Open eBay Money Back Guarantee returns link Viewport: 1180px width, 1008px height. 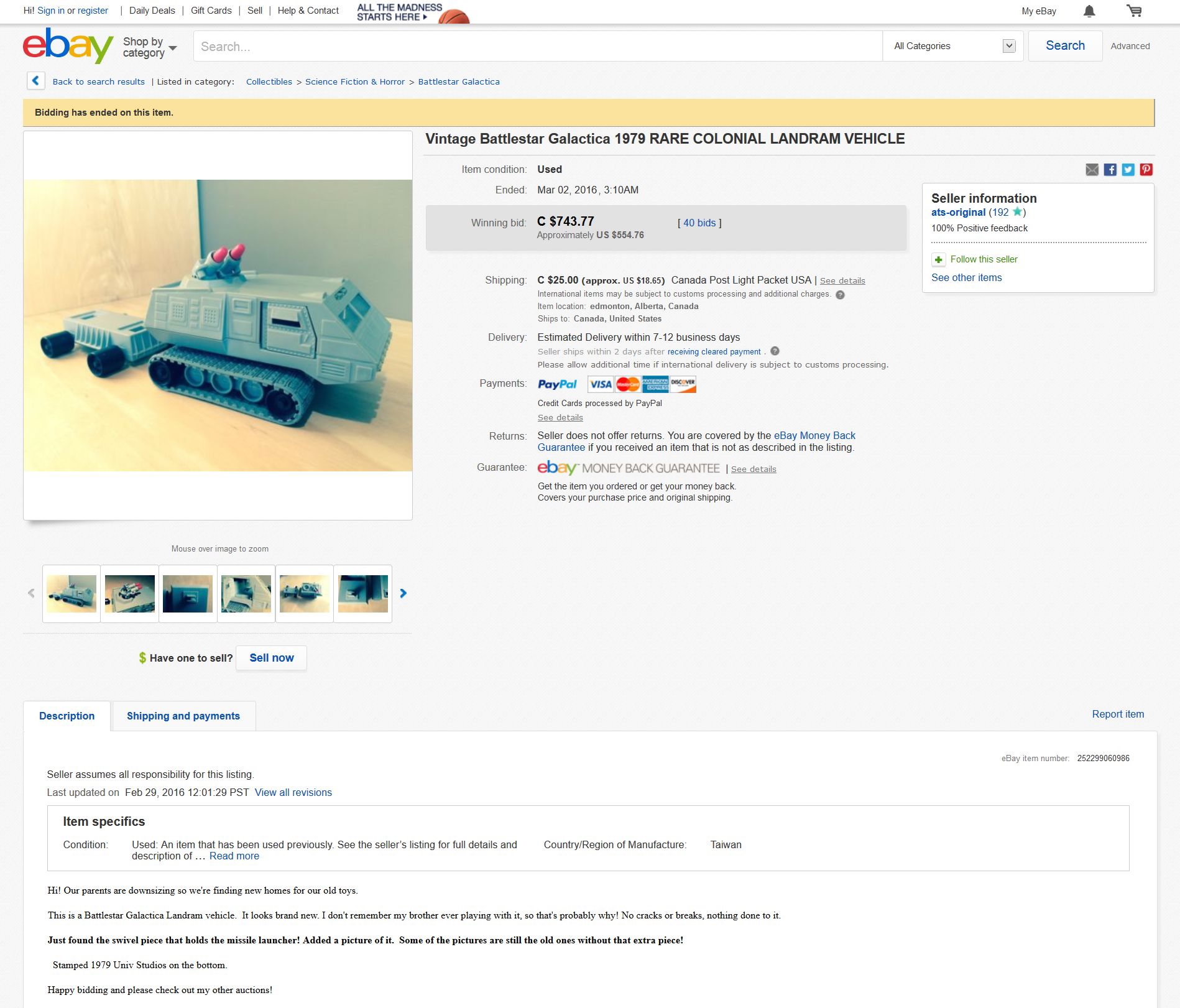point(696,442)
